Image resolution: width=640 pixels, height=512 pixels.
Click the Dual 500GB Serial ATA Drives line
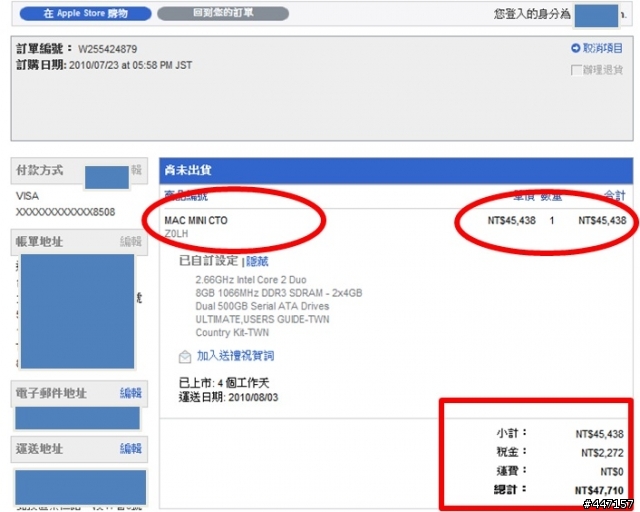(262, 306)
